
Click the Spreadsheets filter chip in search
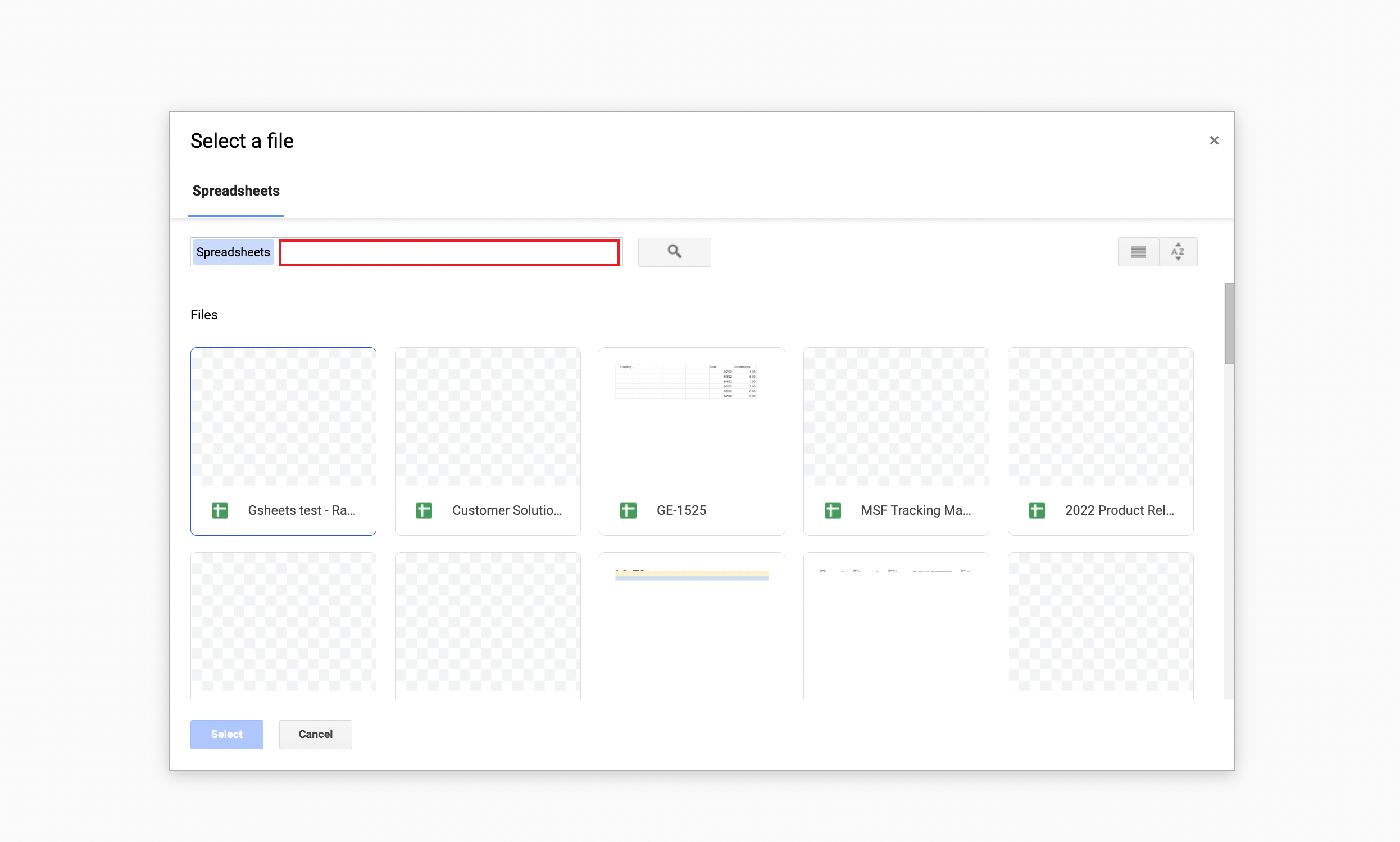(x=233, y=252)
